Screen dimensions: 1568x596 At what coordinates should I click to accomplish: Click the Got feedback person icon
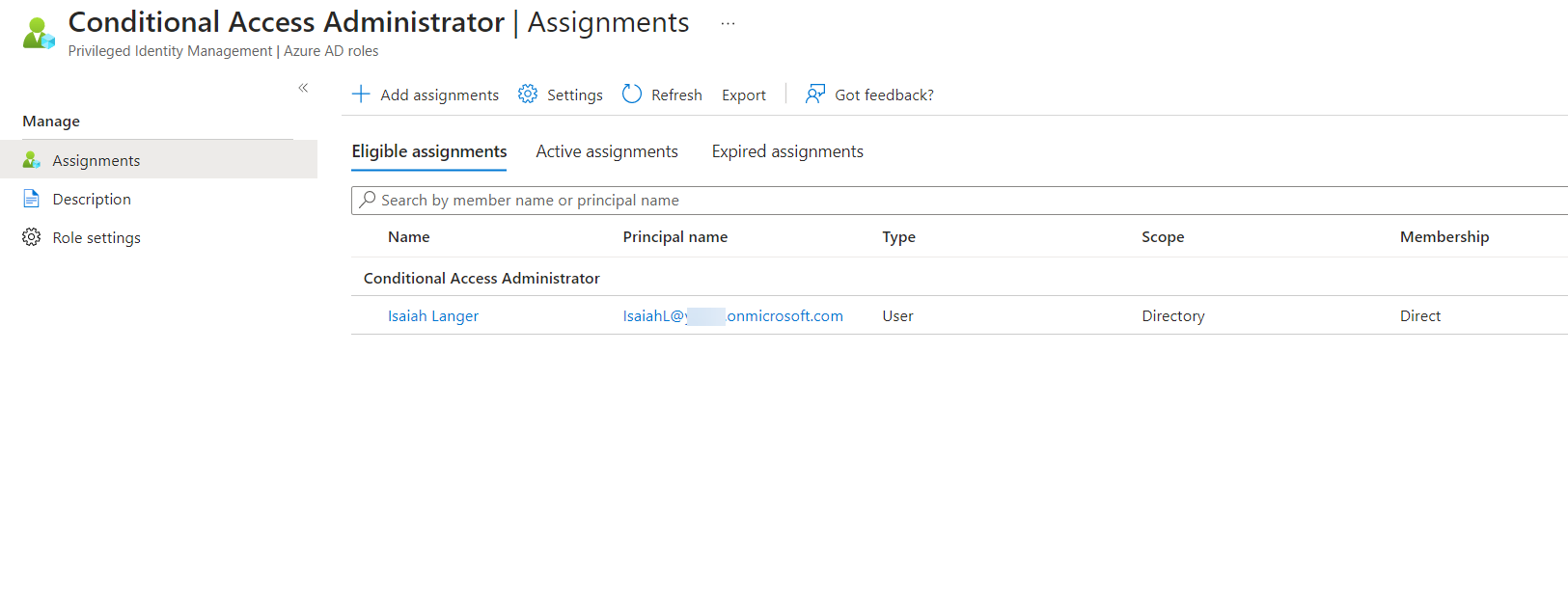pyautogui.click(x=815, y=94)
